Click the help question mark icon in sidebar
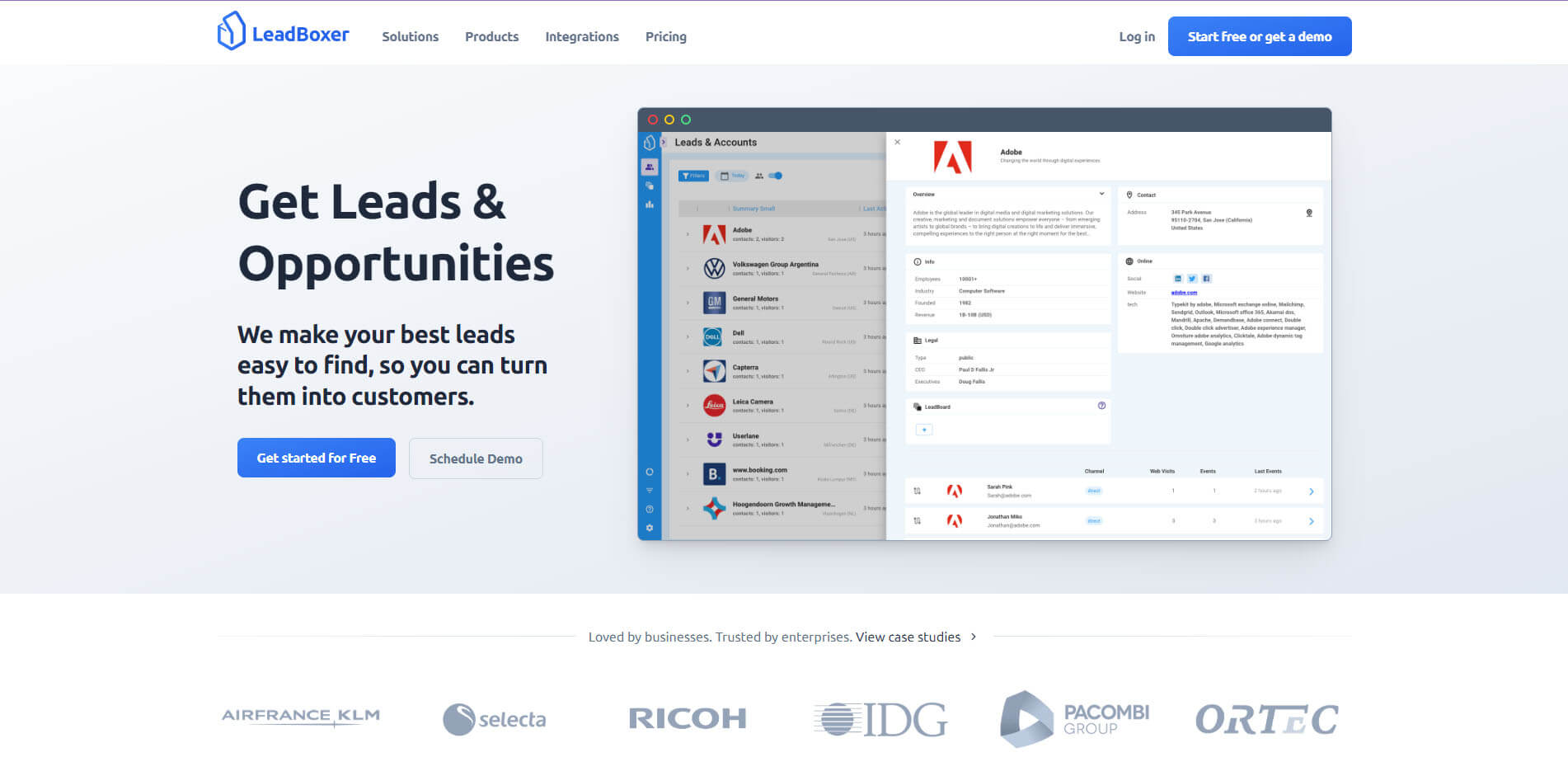This screenshot has width=1568, height=757. 650,509
